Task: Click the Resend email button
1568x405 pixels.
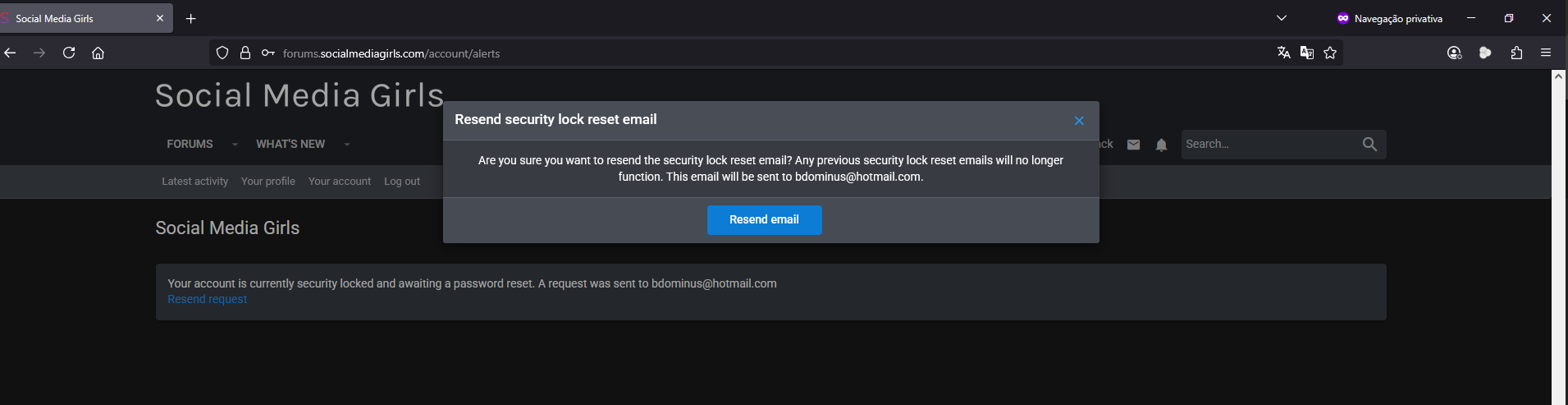Action: (x=764, y=219)
